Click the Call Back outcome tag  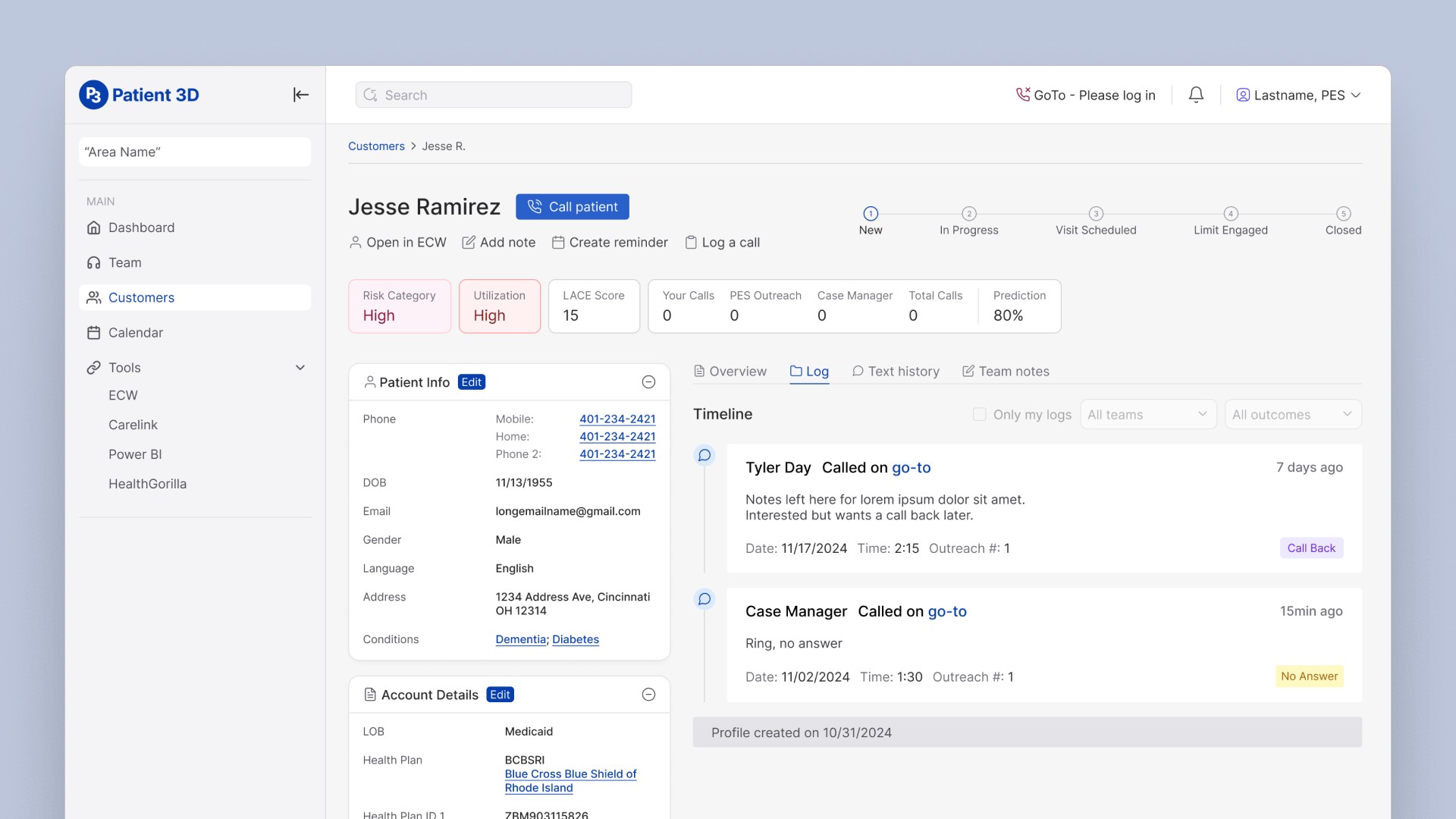click(x=1311, y=548)
